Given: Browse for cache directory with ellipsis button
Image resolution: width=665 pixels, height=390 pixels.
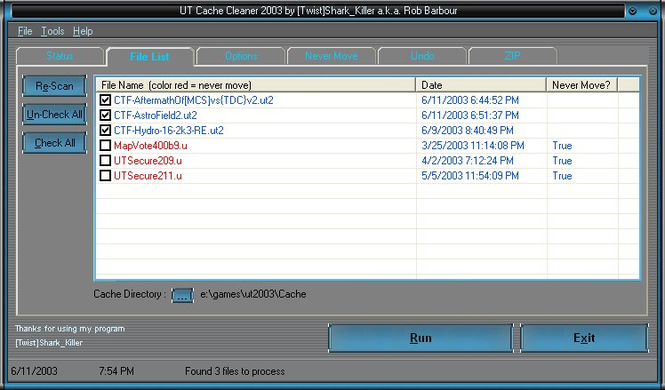Looking at the screenshot, I should coord(182,295).
